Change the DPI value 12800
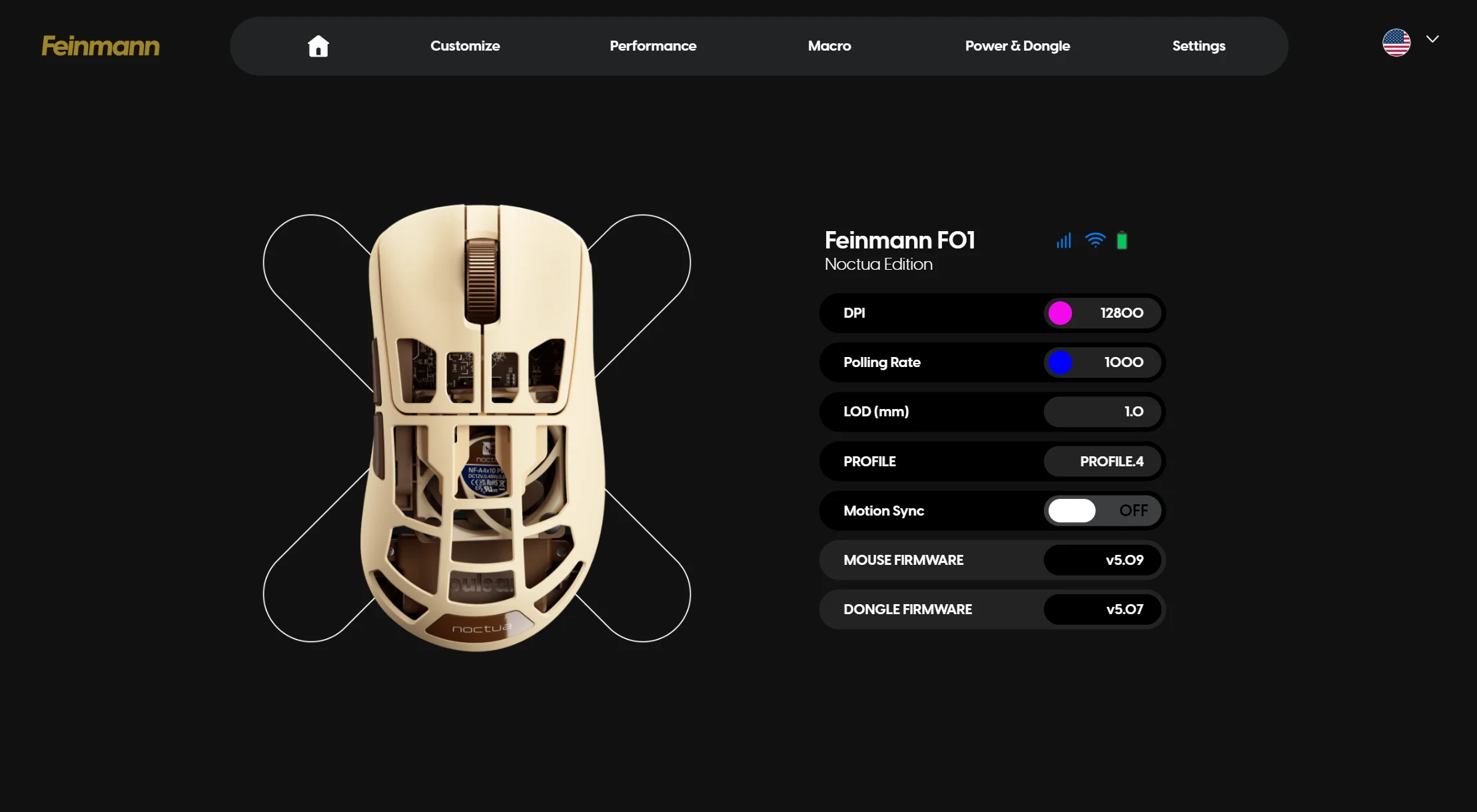The image size is (1477, 812). coord(1122,313)
